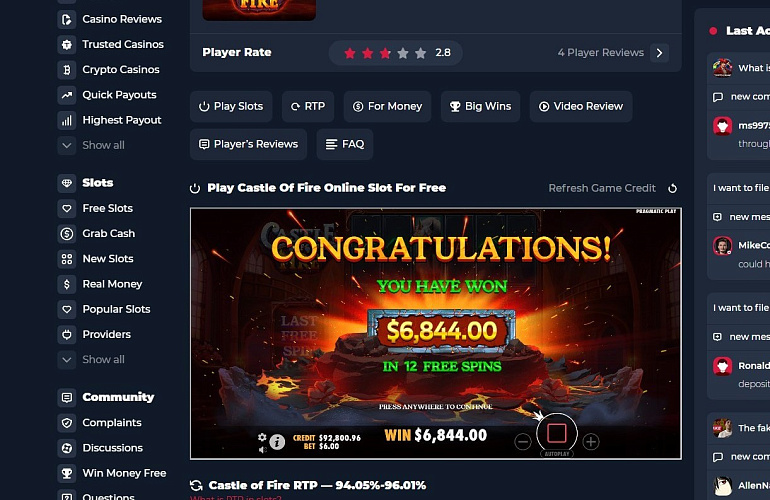Rate with the fourth star
This screenshot has height=500, width=770.
point(403,53)
